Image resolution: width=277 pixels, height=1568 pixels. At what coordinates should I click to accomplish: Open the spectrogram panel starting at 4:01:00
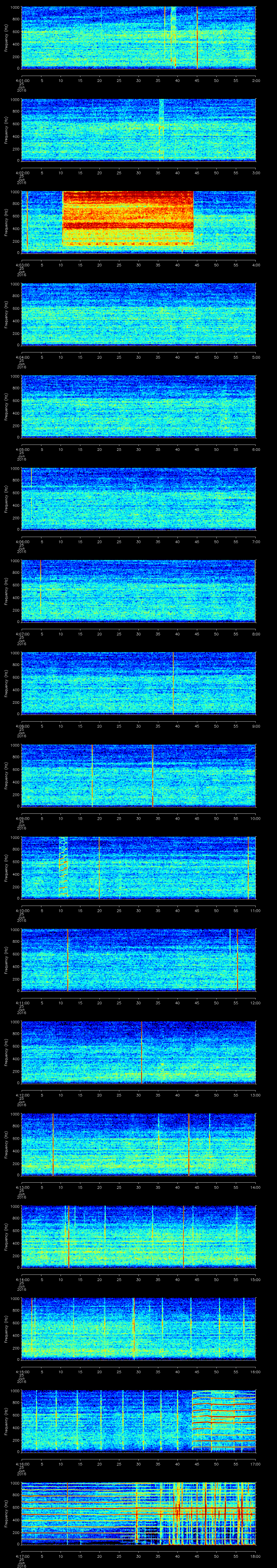[138, 38]
